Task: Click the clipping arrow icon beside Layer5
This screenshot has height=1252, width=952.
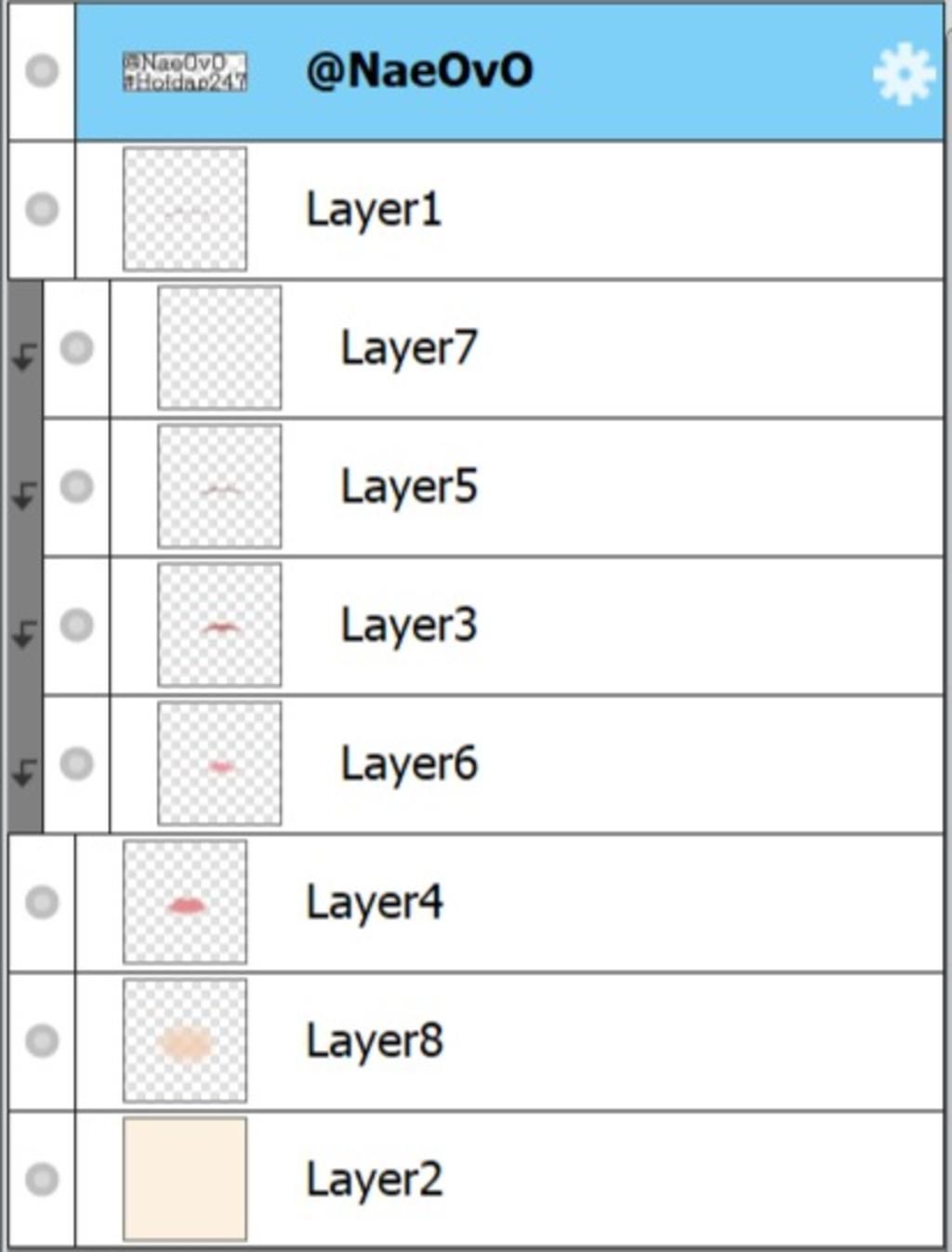Action: point(25,495)
